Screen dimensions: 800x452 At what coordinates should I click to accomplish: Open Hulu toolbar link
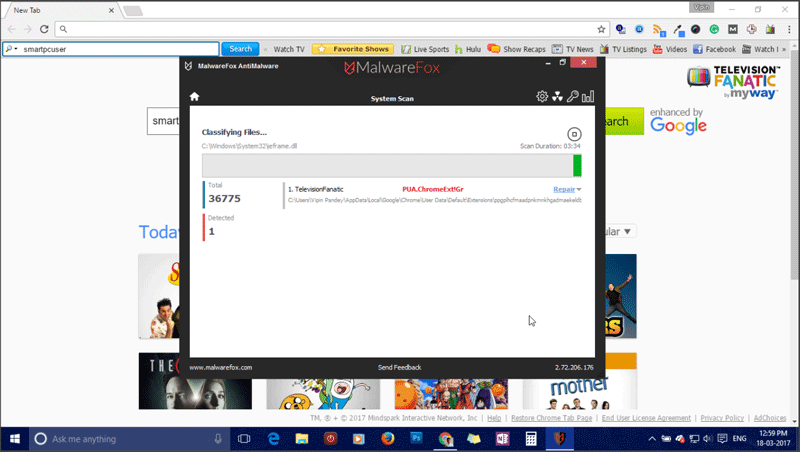[468, 49]
